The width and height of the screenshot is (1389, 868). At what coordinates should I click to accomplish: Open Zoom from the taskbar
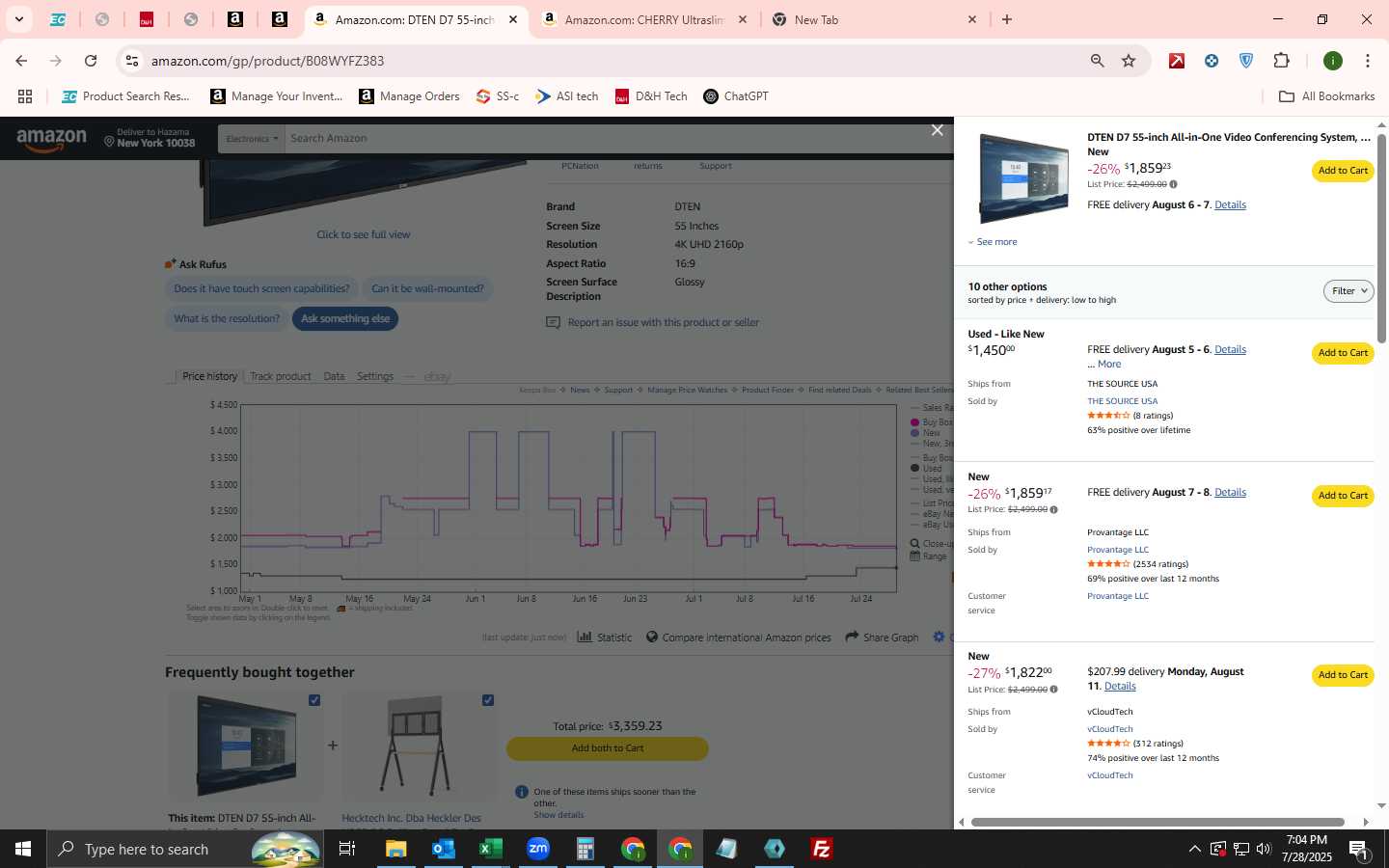pos(538,849)
